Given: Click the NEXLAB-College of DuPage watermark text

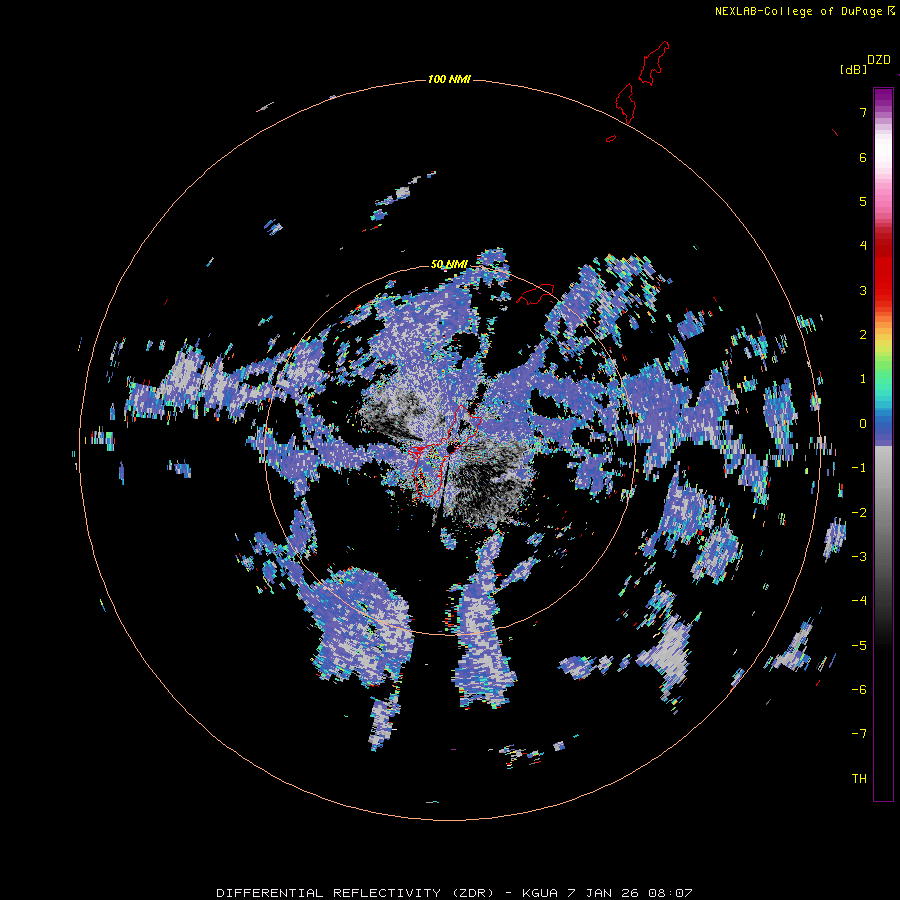Looking at the screenshot, I should click(x=805, y=11).
